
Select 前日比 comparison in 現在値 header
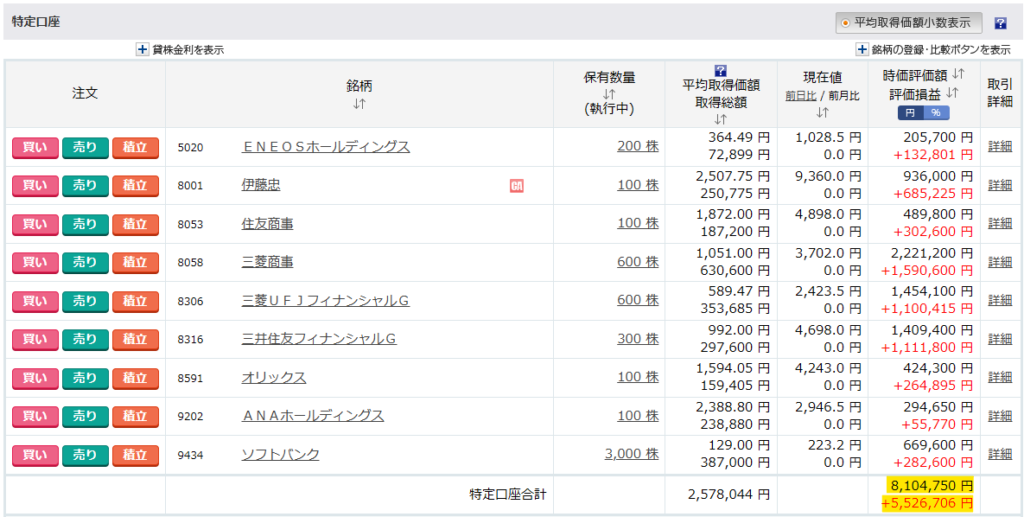(800, 96)
